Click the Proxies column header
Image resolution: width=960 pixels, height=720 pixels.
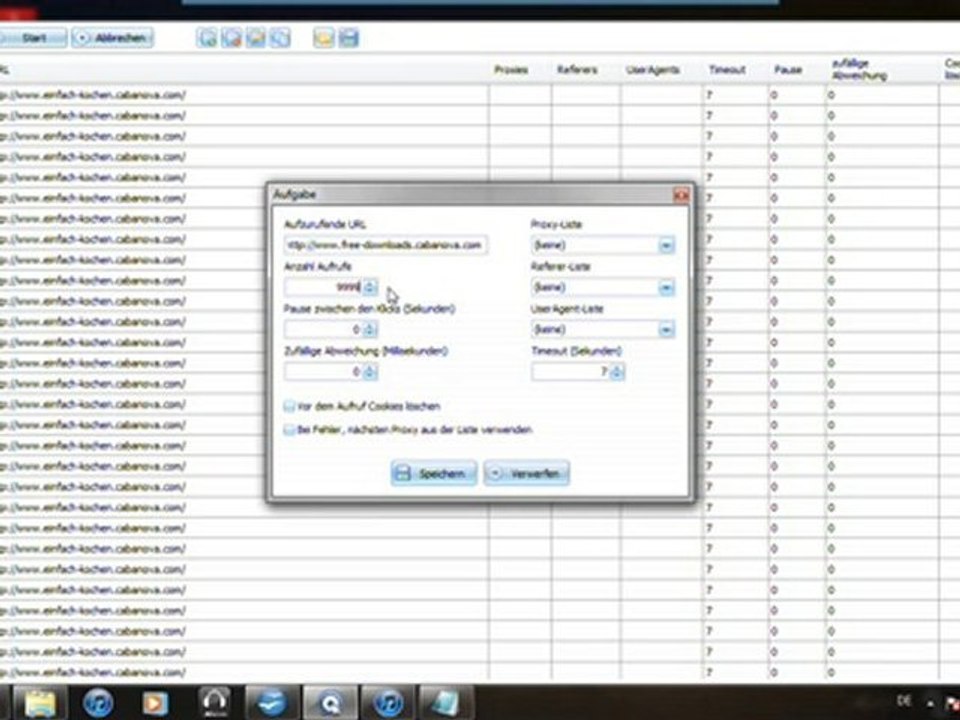coord(511,70)
